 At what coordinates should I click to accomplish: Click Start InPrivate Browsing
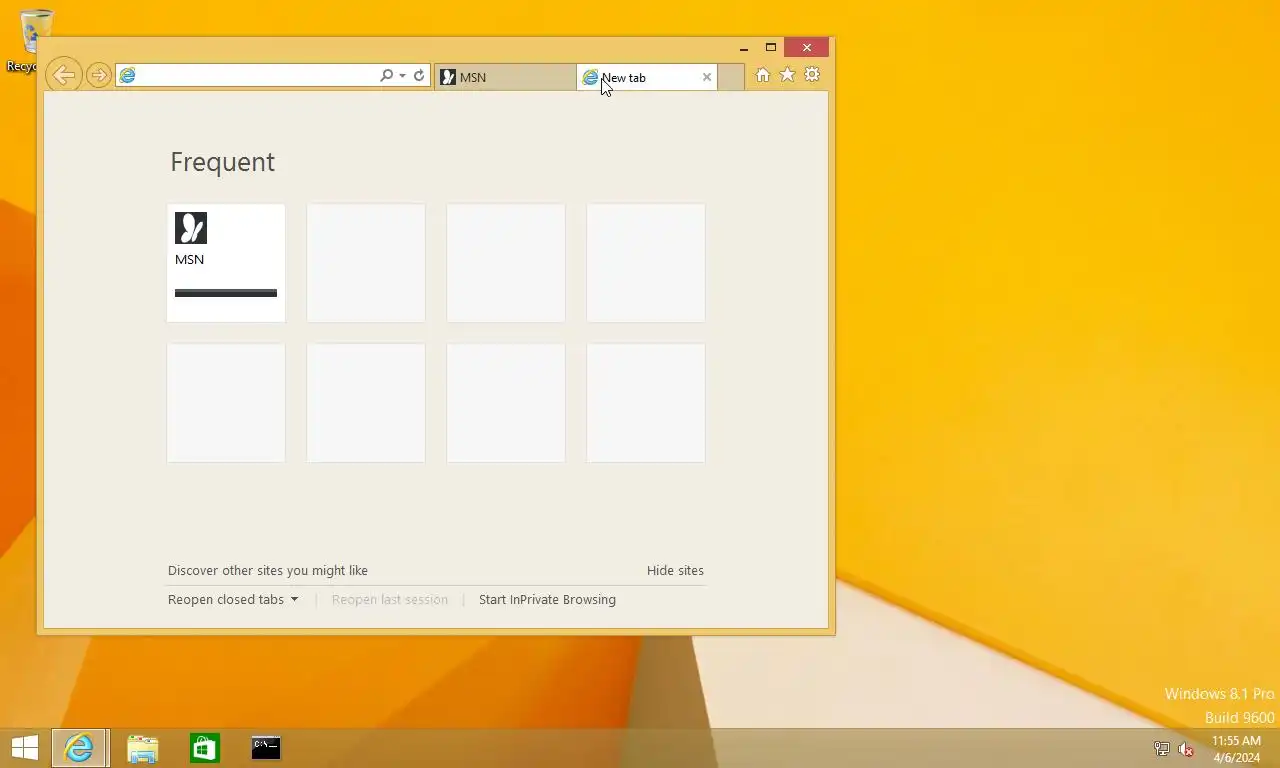coord(547,600)
